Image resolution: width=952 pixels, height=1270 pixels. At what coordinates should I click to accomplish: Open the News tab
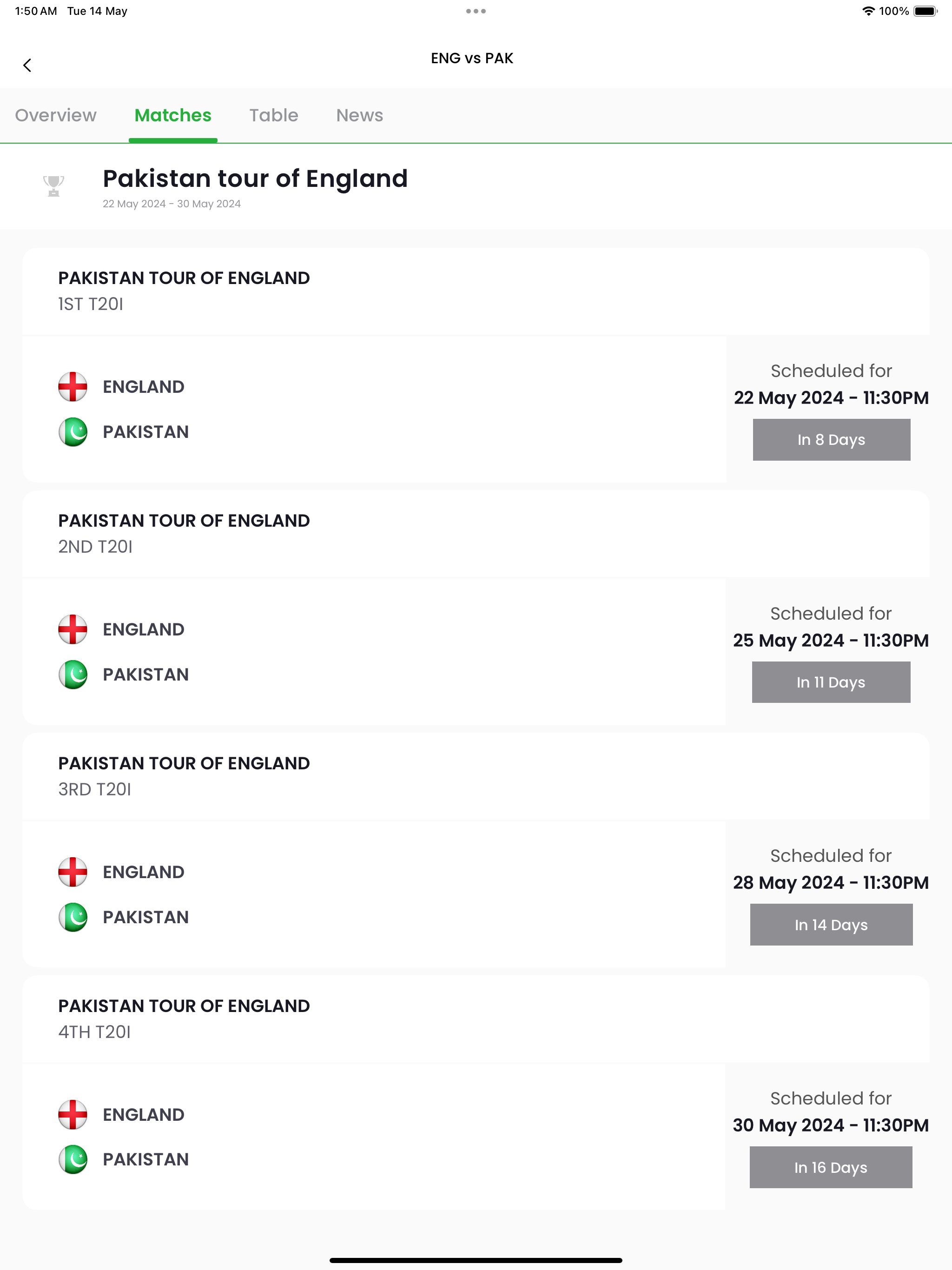[359, 115]
